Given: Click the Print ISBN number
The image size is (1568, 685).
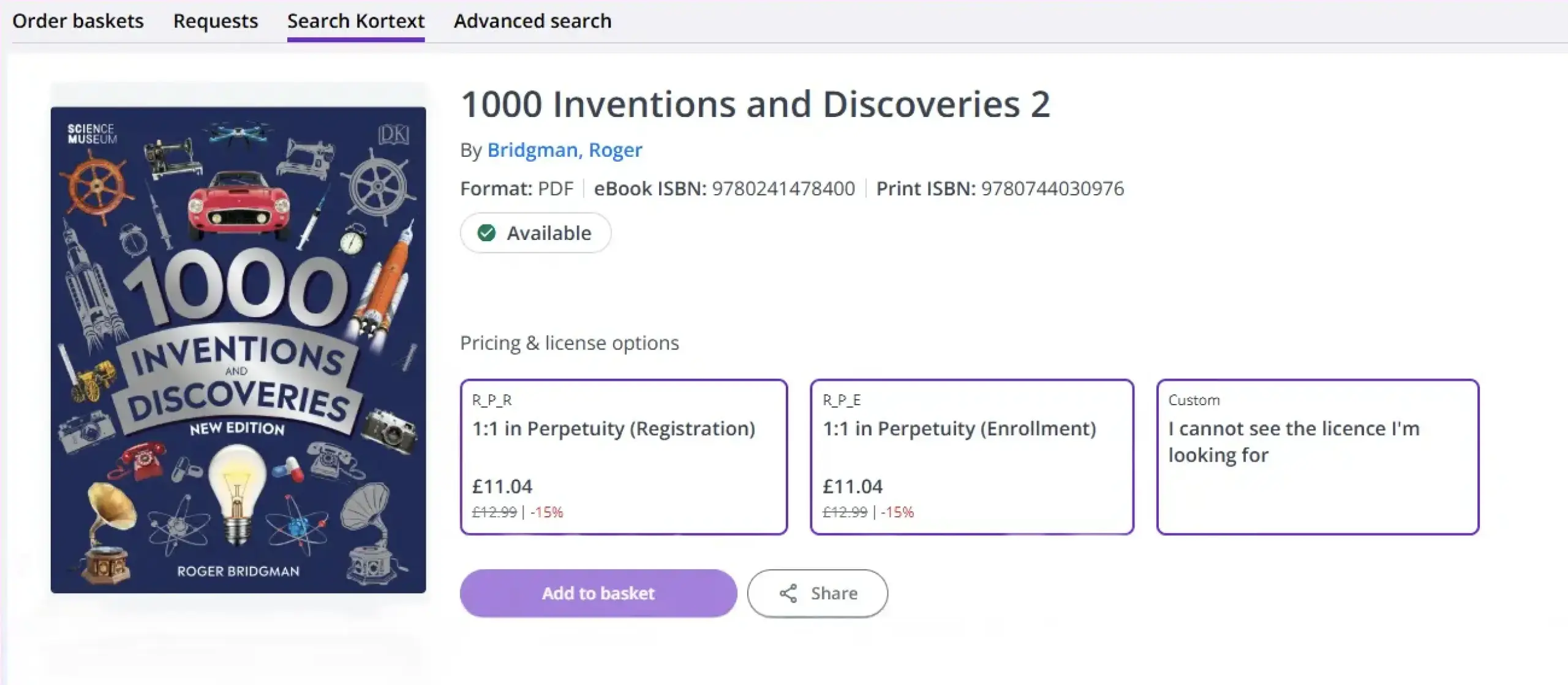Looking at the screenshot, I should point(1052,189).
